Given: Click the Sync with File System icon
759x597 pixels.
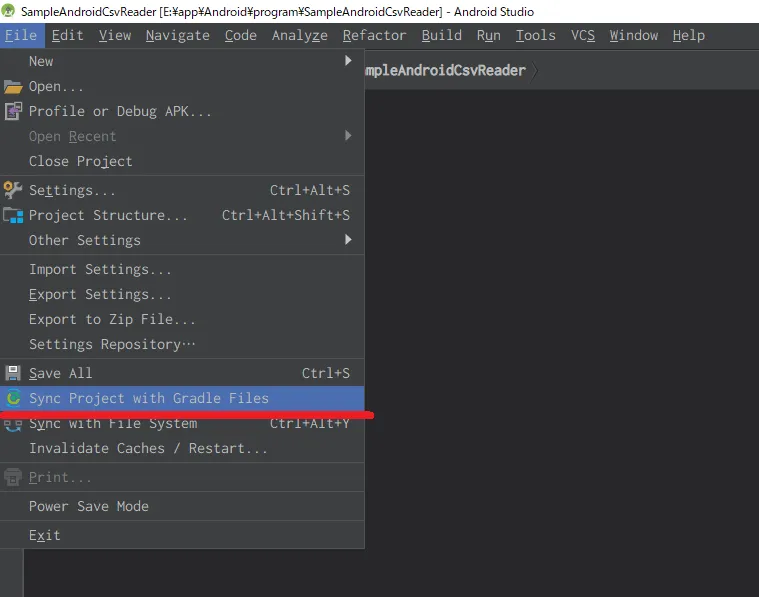Looking at the screenshot, I should click(13, 424).
